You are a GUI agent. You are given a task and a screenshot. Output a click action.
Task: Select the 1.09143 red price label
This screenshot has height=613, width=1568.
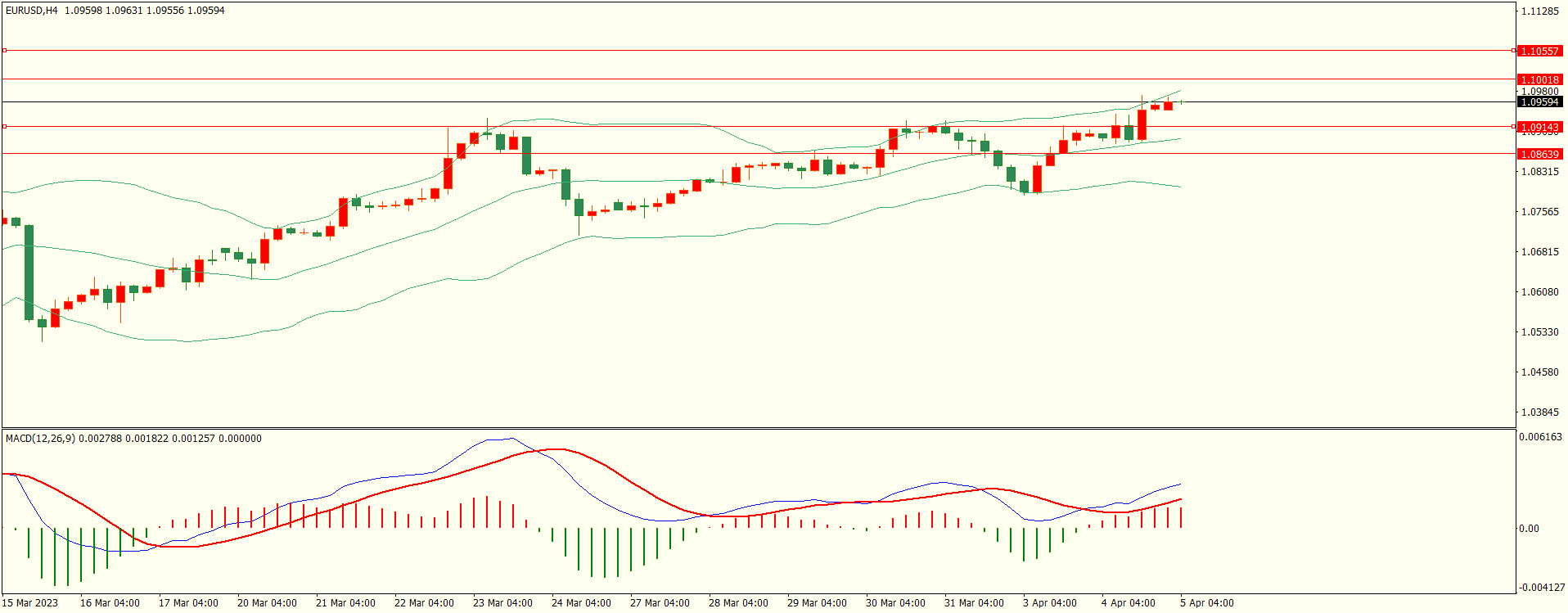[x=1539, y=127]
